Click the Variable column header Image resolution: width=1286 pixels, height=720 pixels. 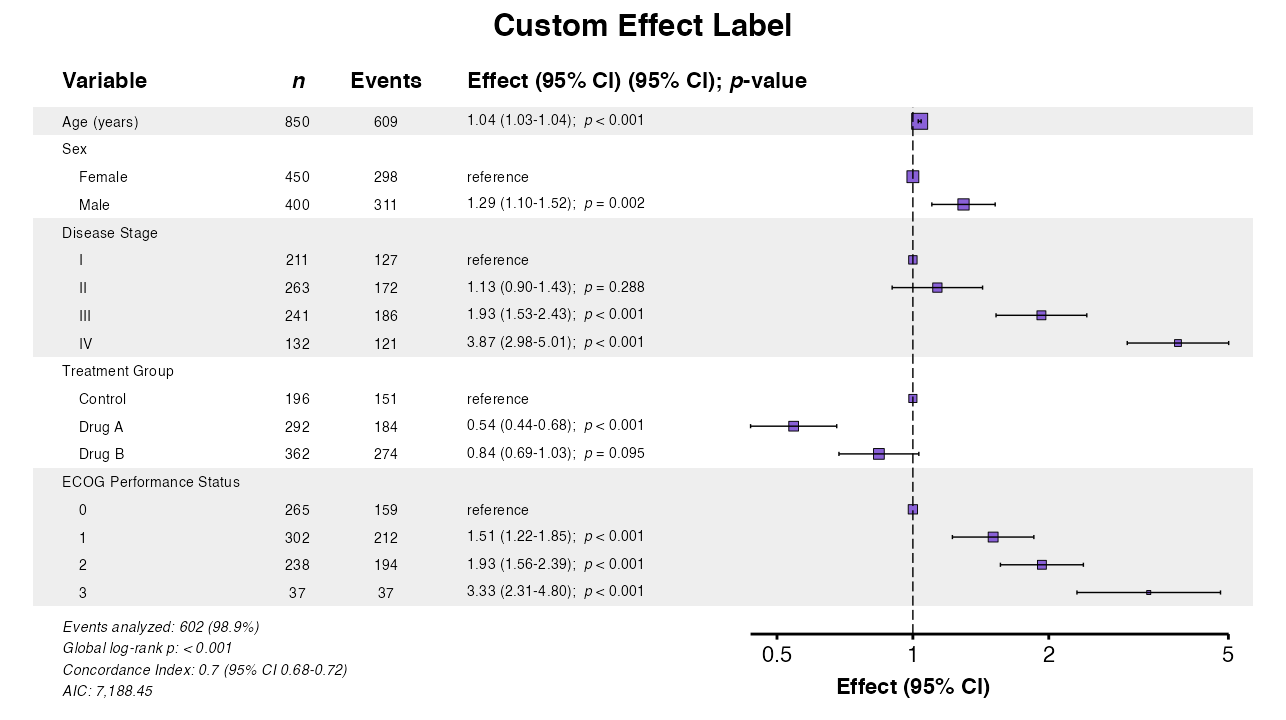[104, 81]
